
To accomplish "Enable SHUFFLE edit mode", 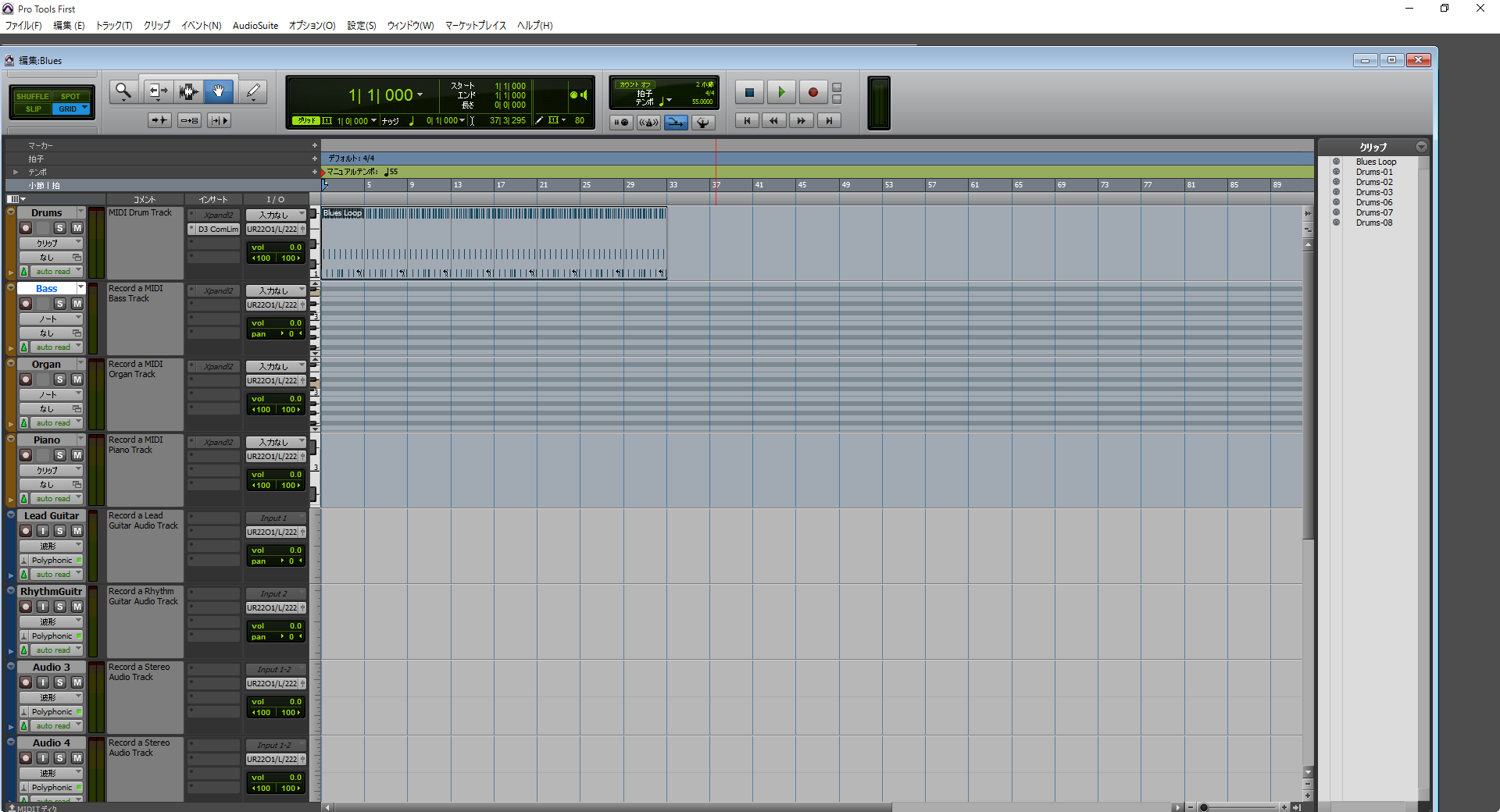I will [x=32, y=97].
